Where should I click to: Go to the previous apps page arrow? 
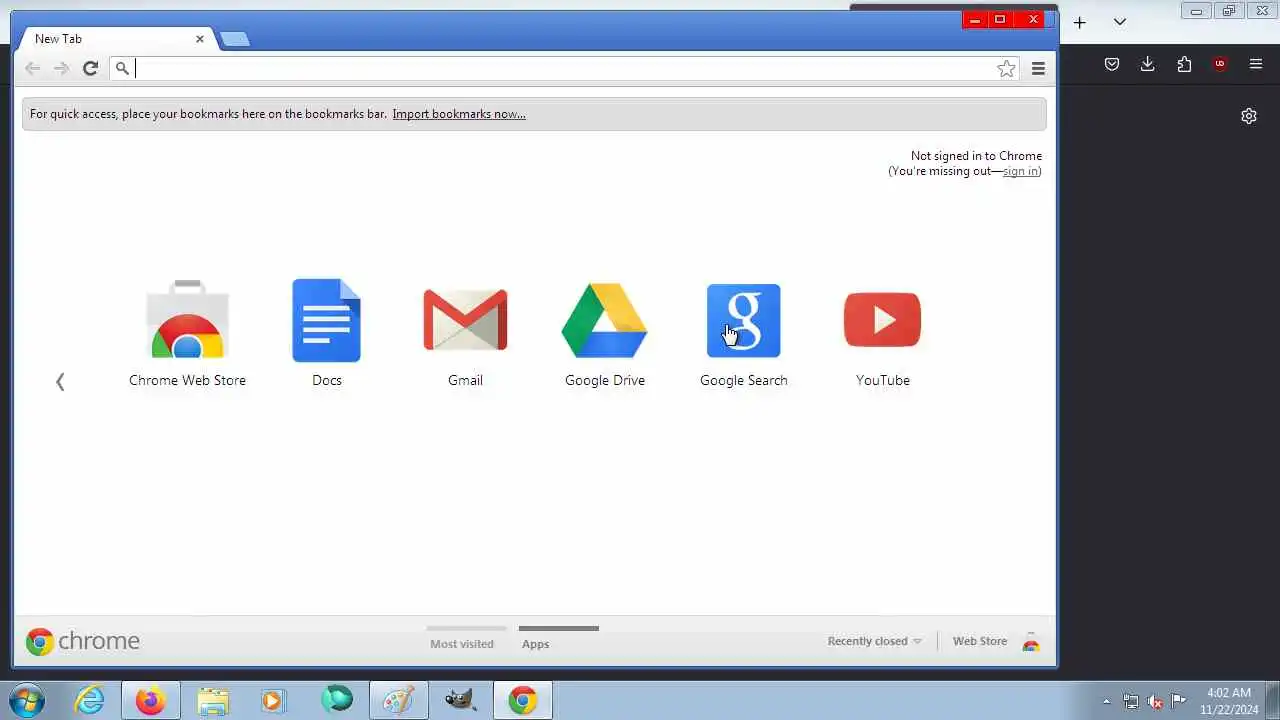point(60,381)
